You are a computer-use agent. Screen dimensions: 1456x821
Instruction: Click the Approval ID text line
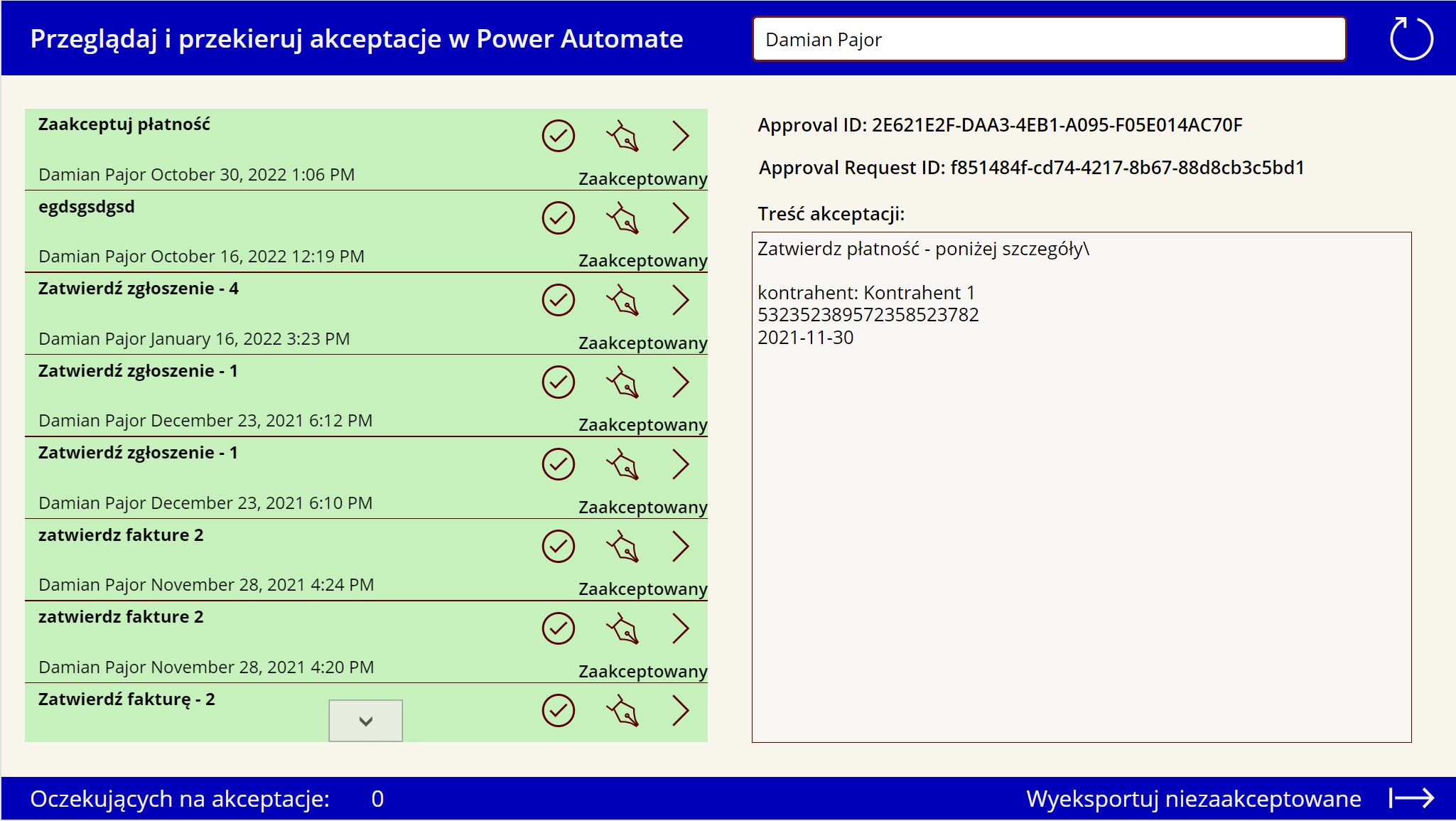tap(1000, 125)
